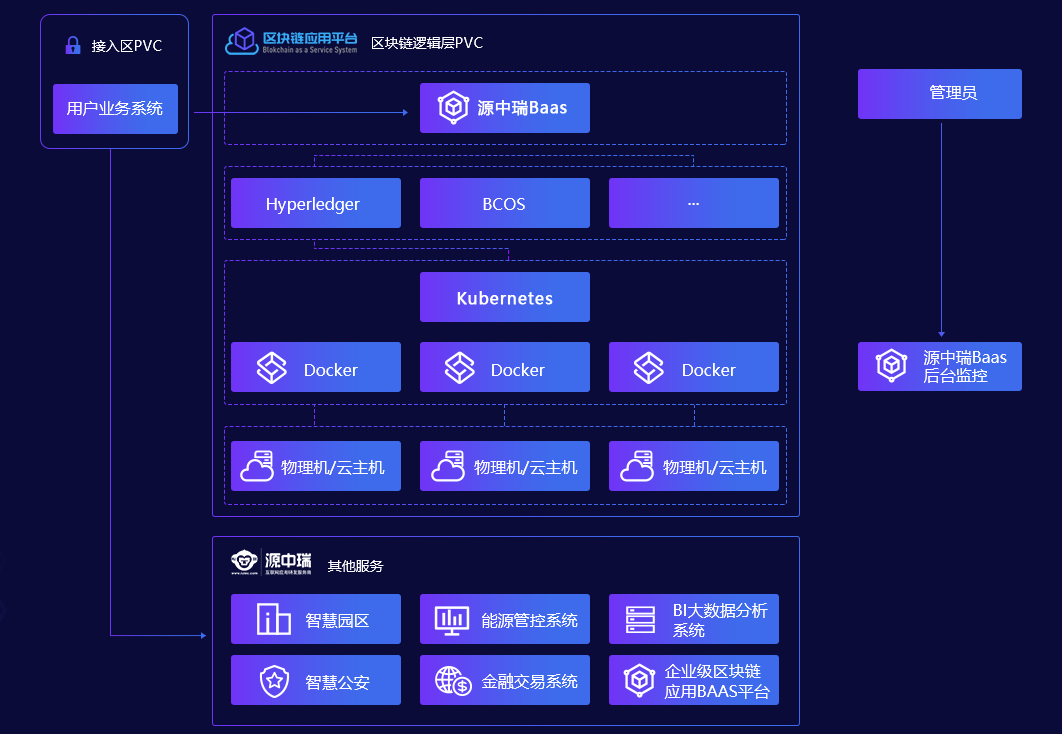Image resolution: width=1062 pixels, height=734 pixels.
Task: Click the 用户业务系统 button
Action: click(115, 109)
